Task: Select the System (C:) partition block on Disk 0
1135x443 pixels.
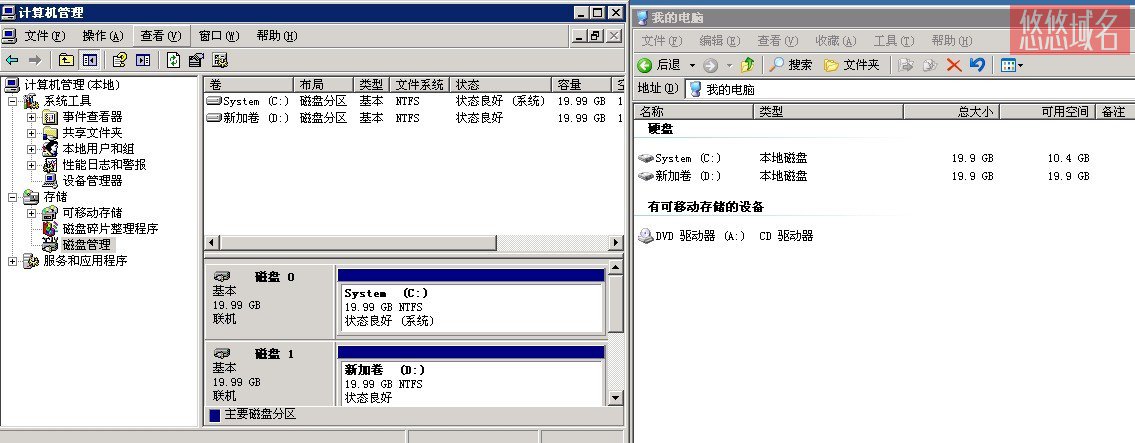Action: point(471,302)
